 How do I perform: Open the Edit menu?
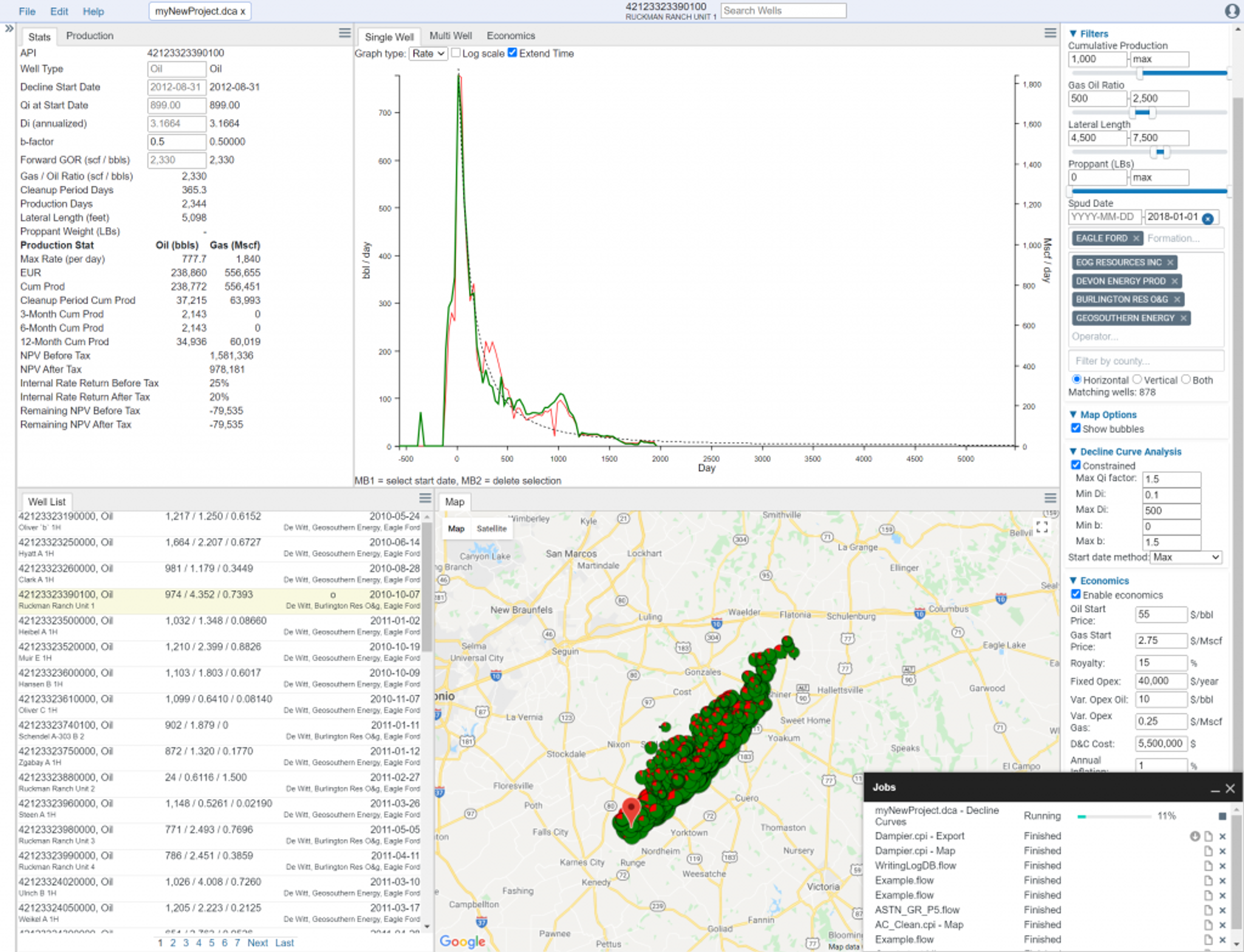click(59, 12)
